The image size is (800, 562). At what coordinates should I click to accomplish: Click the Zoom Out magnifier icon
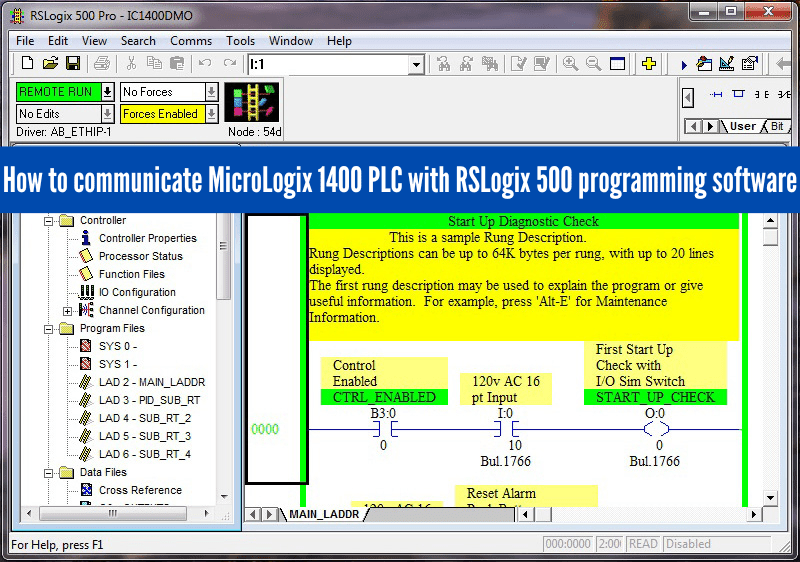click(593, 64)
